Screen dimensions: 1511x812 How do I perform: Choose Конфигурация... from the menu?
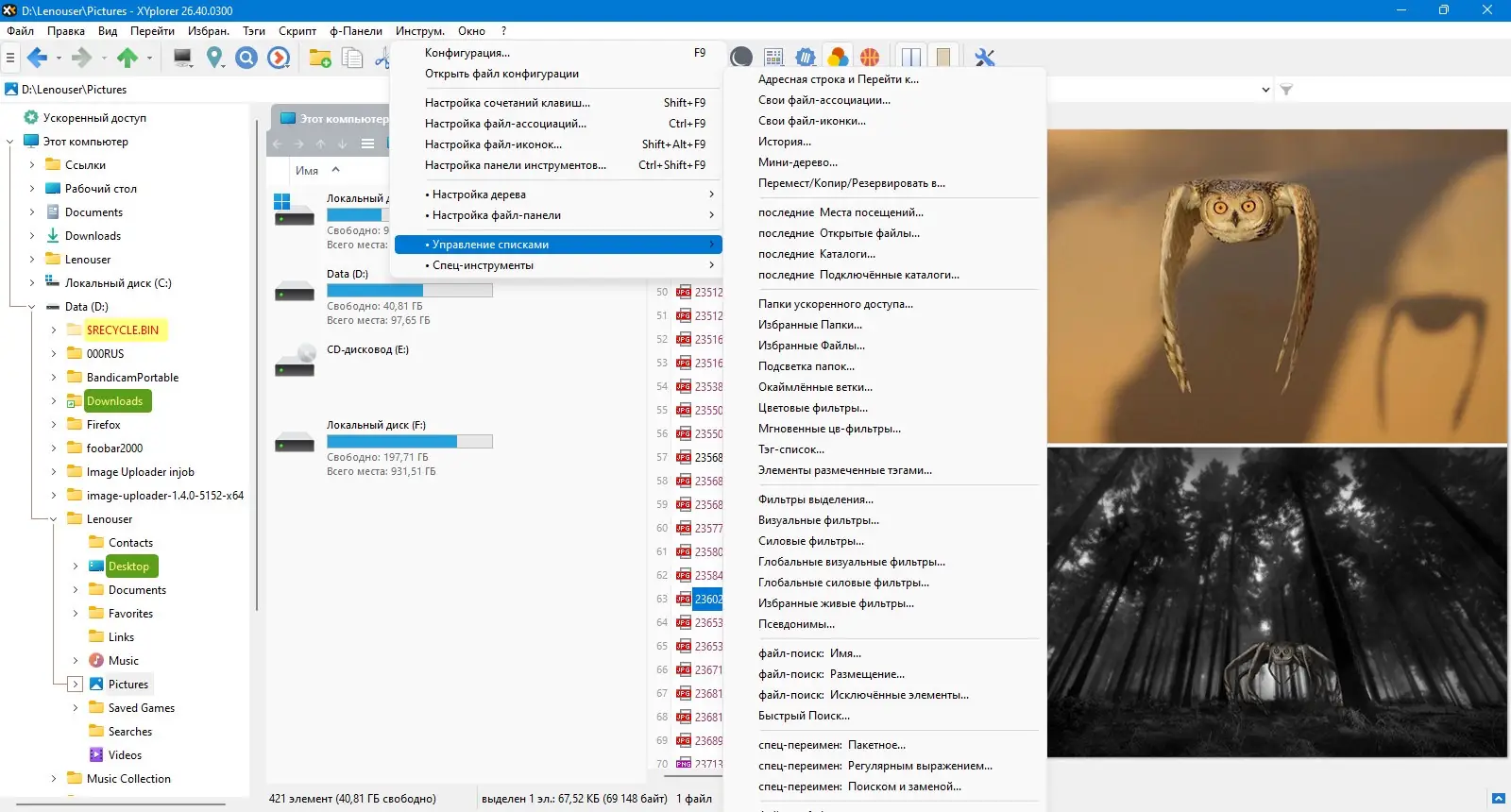[558, 53]
